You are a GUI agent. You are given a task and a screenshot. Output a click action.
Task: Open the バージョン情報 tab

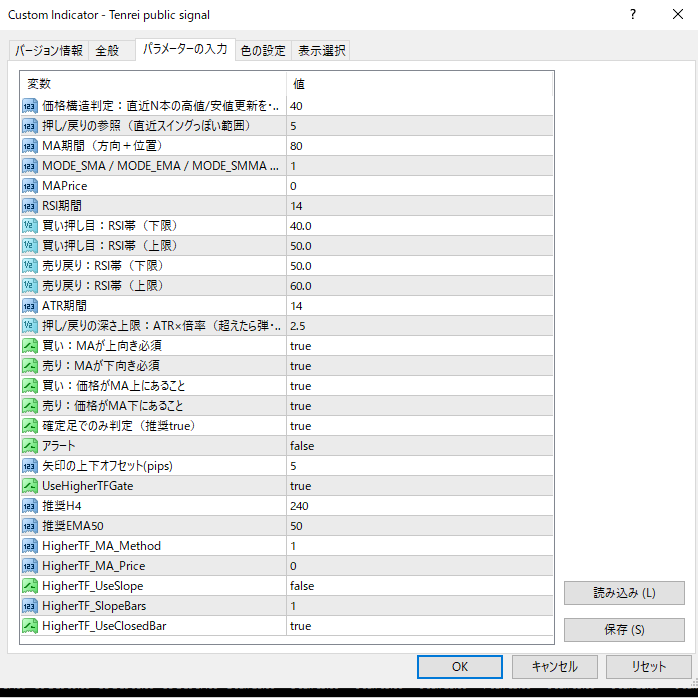(x=49, y=50)
